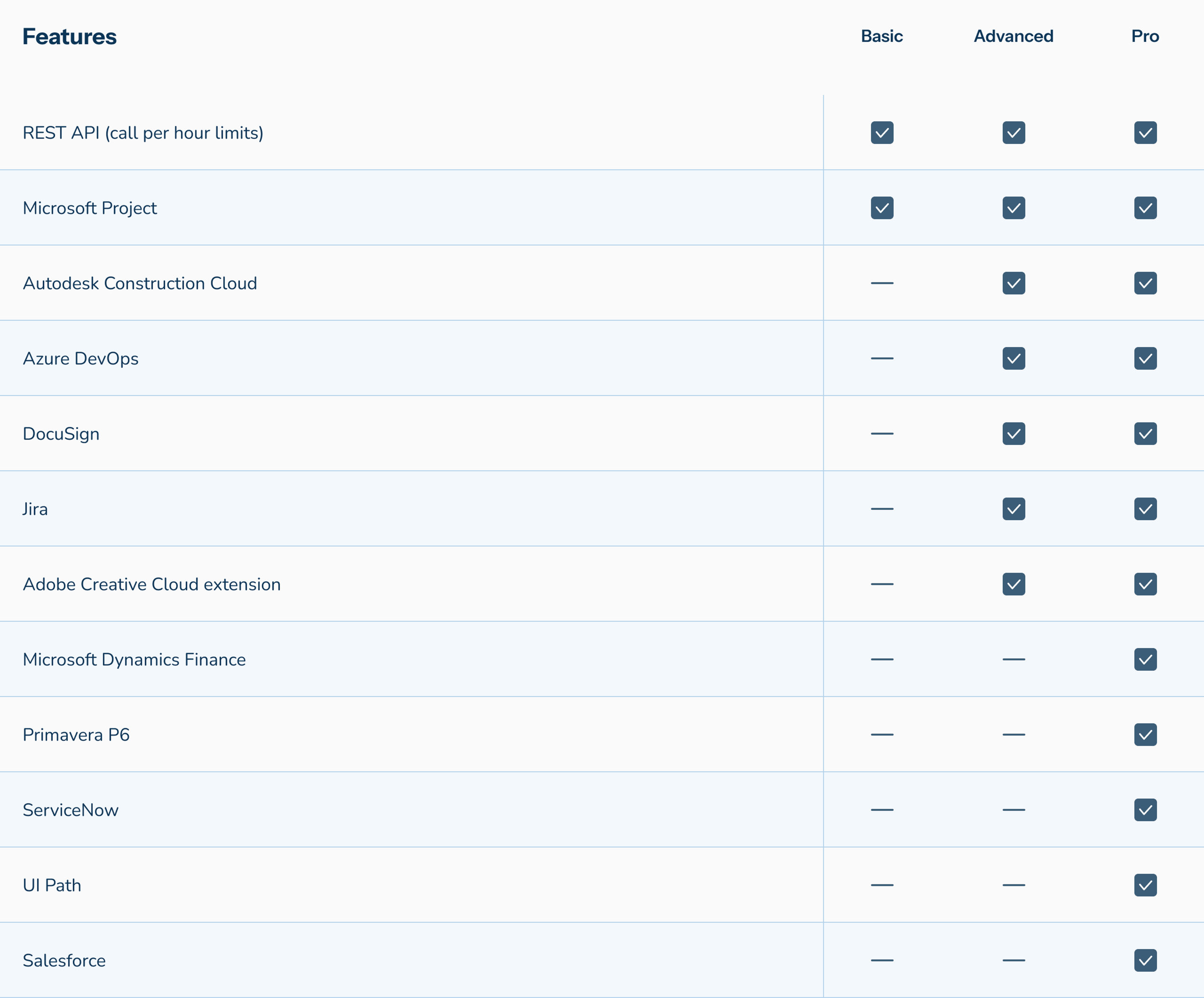Click the Basic dash for Salesforce

(x=882, y=960)
